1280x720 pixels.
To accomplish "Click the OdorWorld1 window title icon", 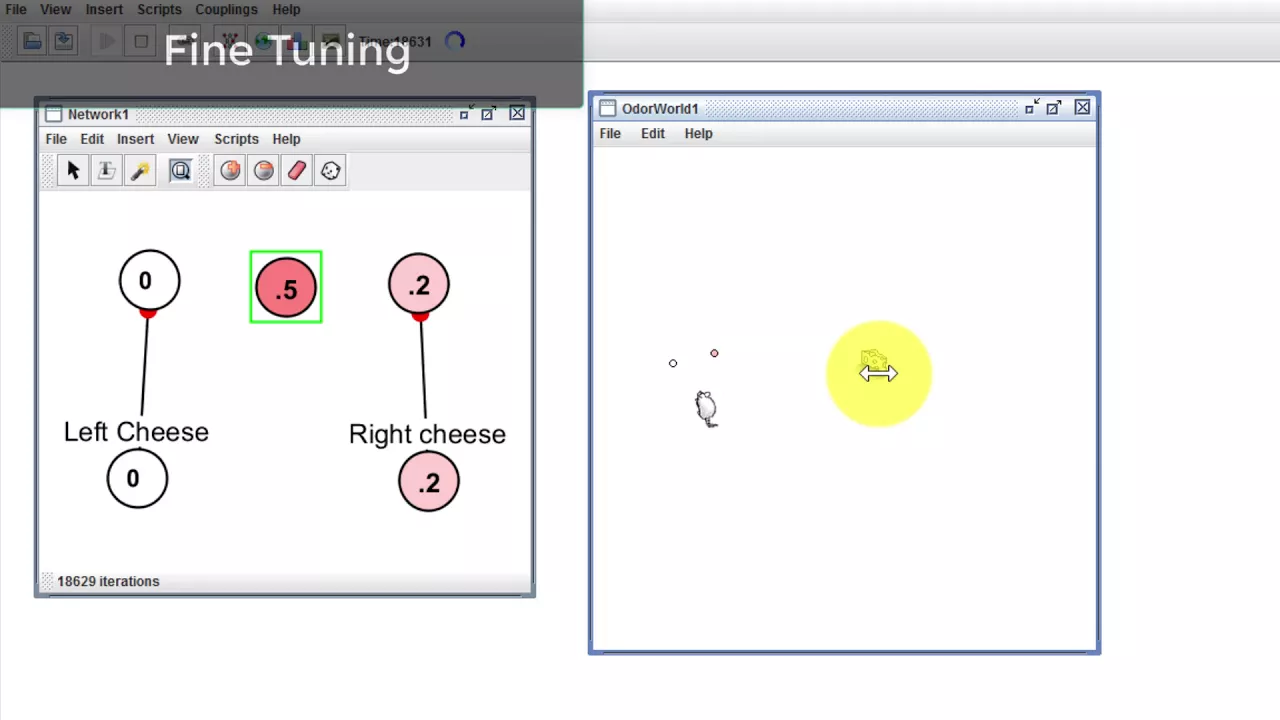I will tap(607, 108).
